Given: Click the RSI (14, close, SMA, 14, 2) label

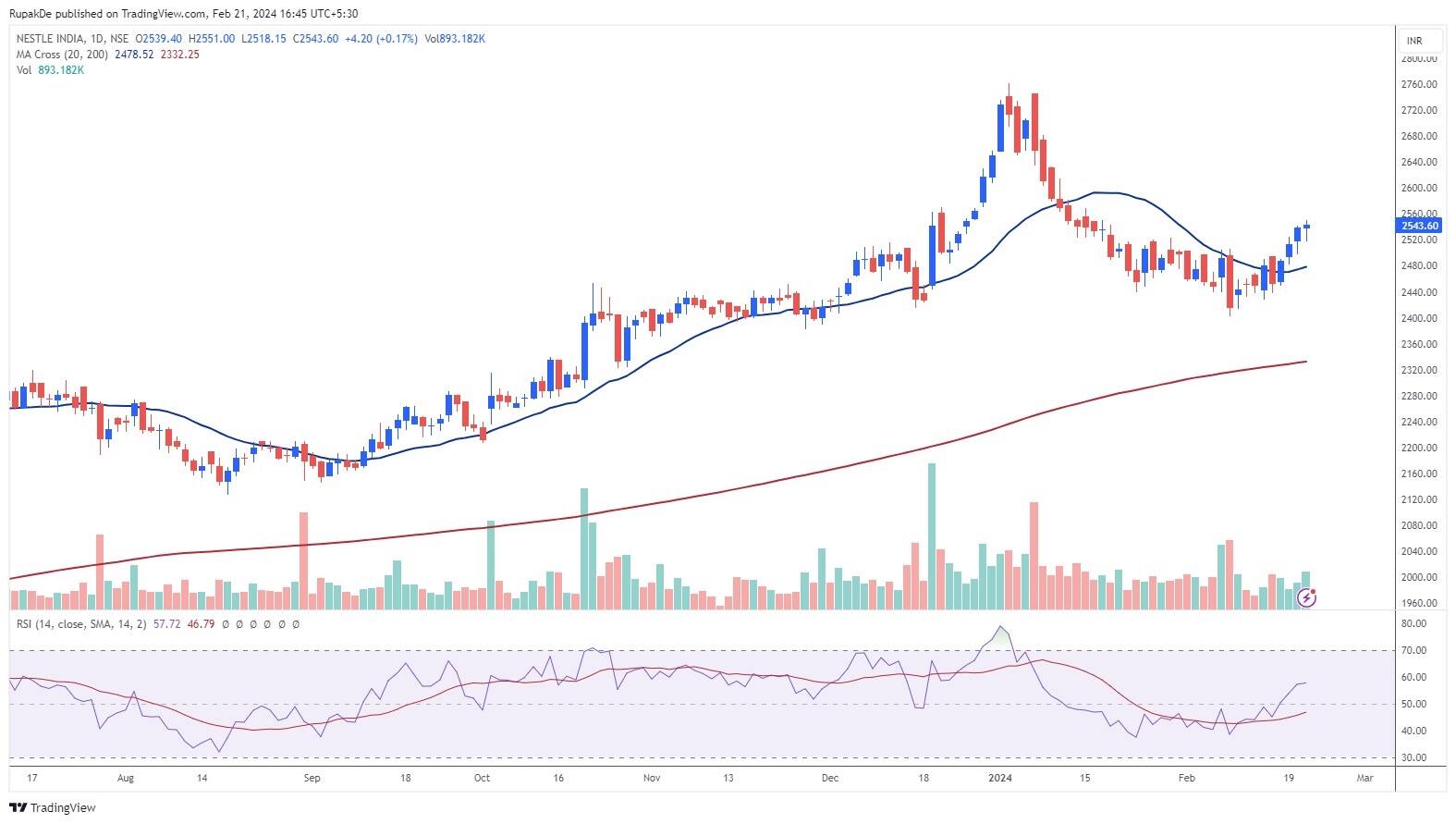Looking at the screenshot, I should (81, 624).
